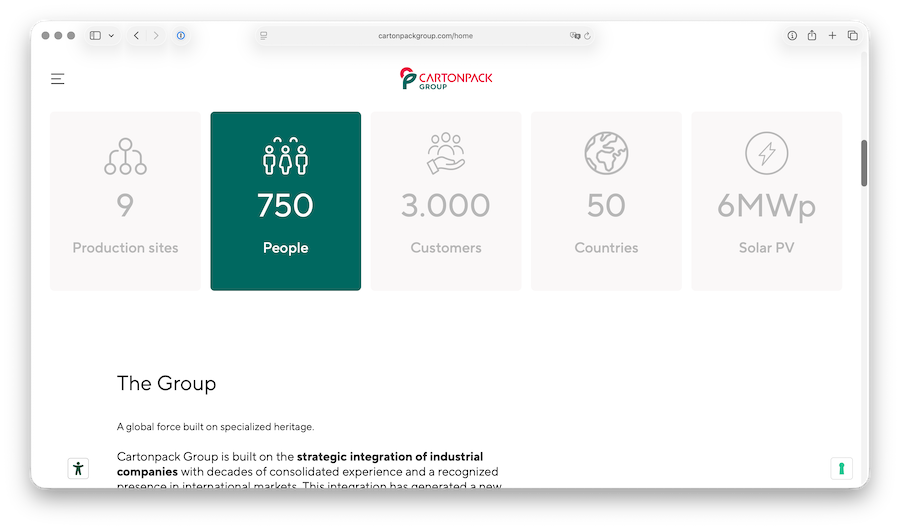Select the 750 People card

click(x=285, y=201)
